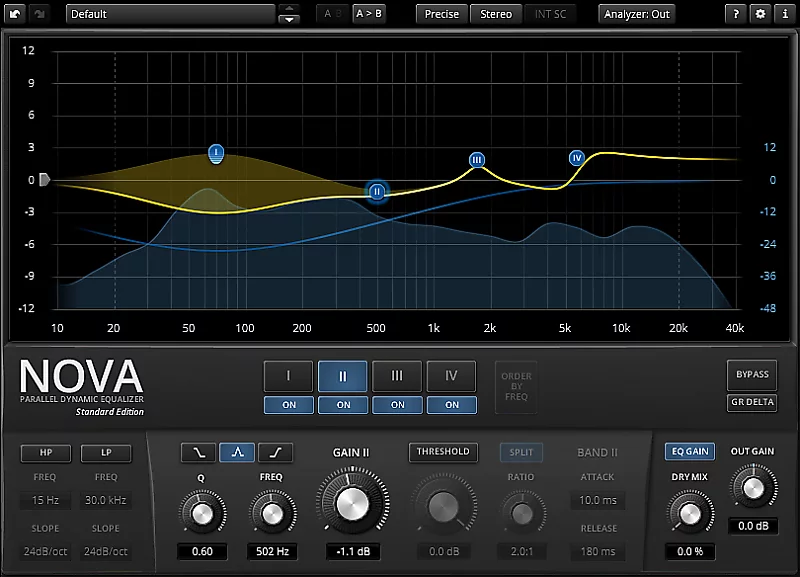Select band III tab
The image size is (800, 577).
pos(397,376)
